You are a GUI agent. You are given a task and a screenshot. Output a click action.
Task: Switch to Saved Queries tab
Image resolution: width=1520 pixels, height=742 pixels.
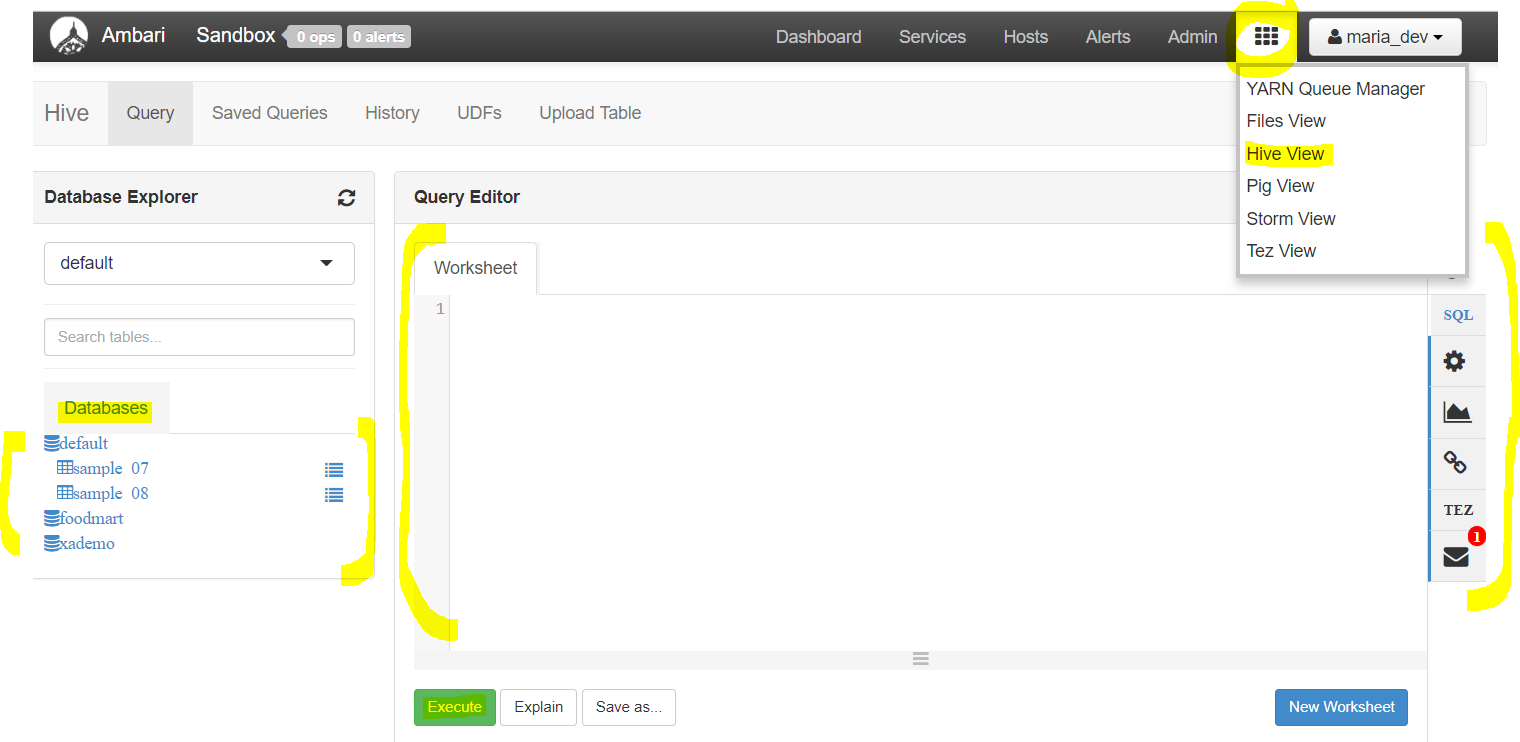point(270,113)
